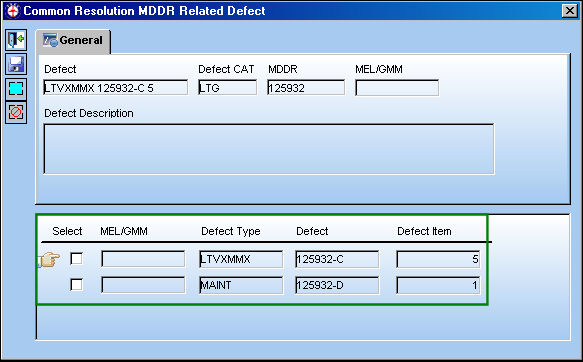Click the MDDR label
This screenshot has width=583, height=362.
(283, 69)
